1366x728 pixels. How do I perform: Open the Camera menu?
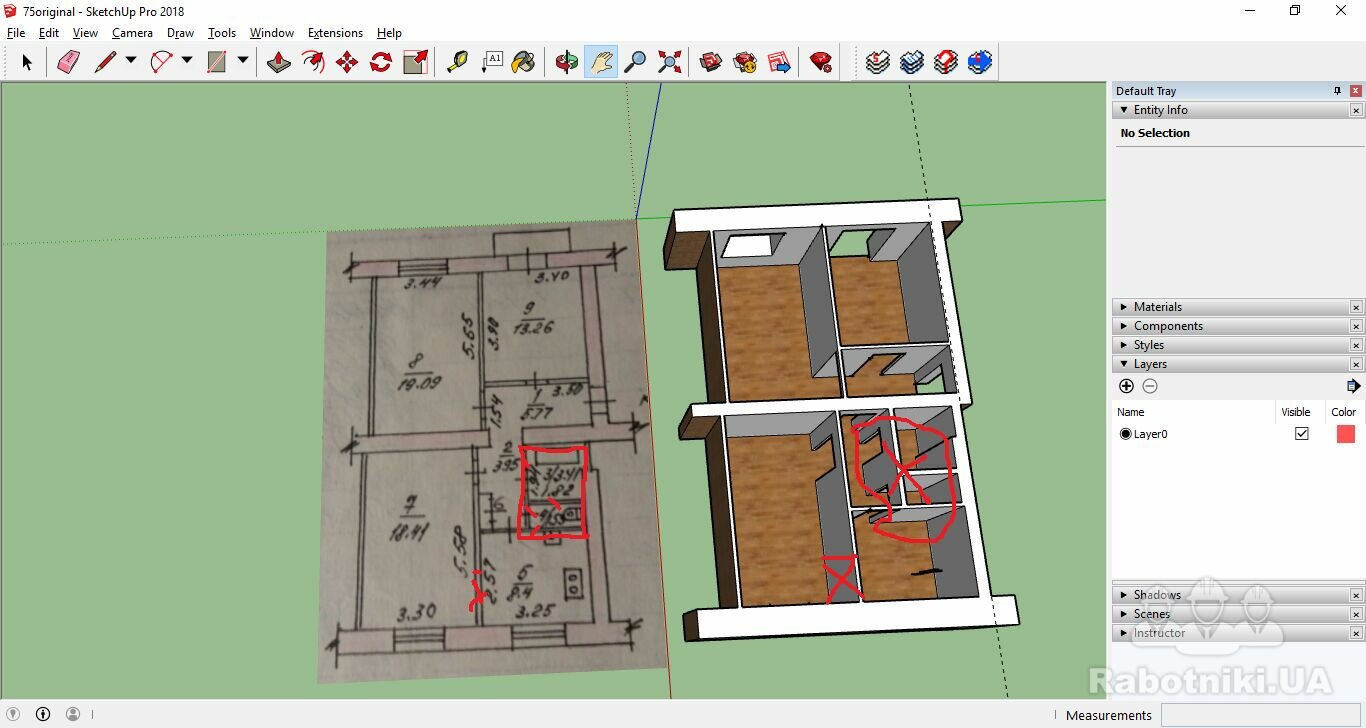click(x=132, y=33)
